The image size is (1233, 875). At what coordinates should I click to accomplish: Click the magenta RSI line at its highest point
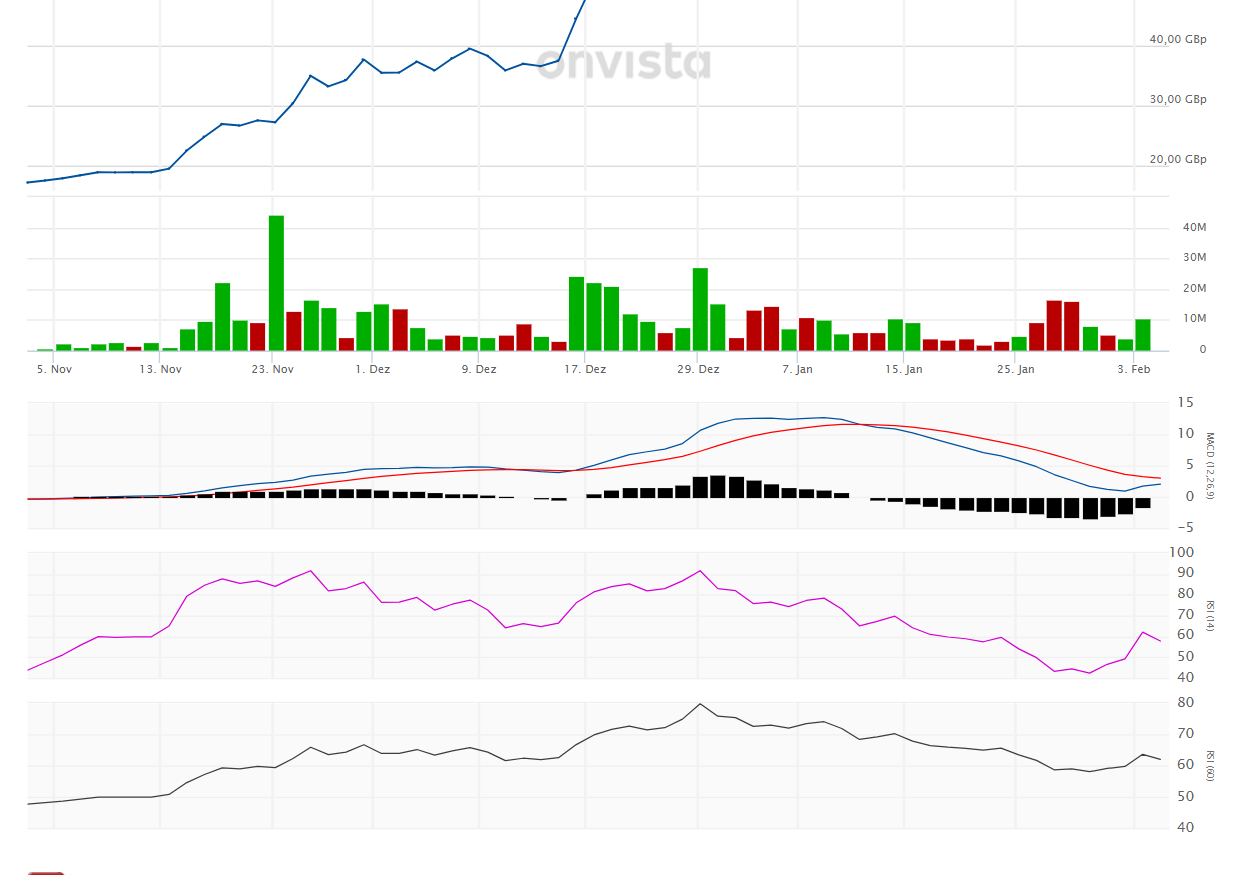point(700,572)
